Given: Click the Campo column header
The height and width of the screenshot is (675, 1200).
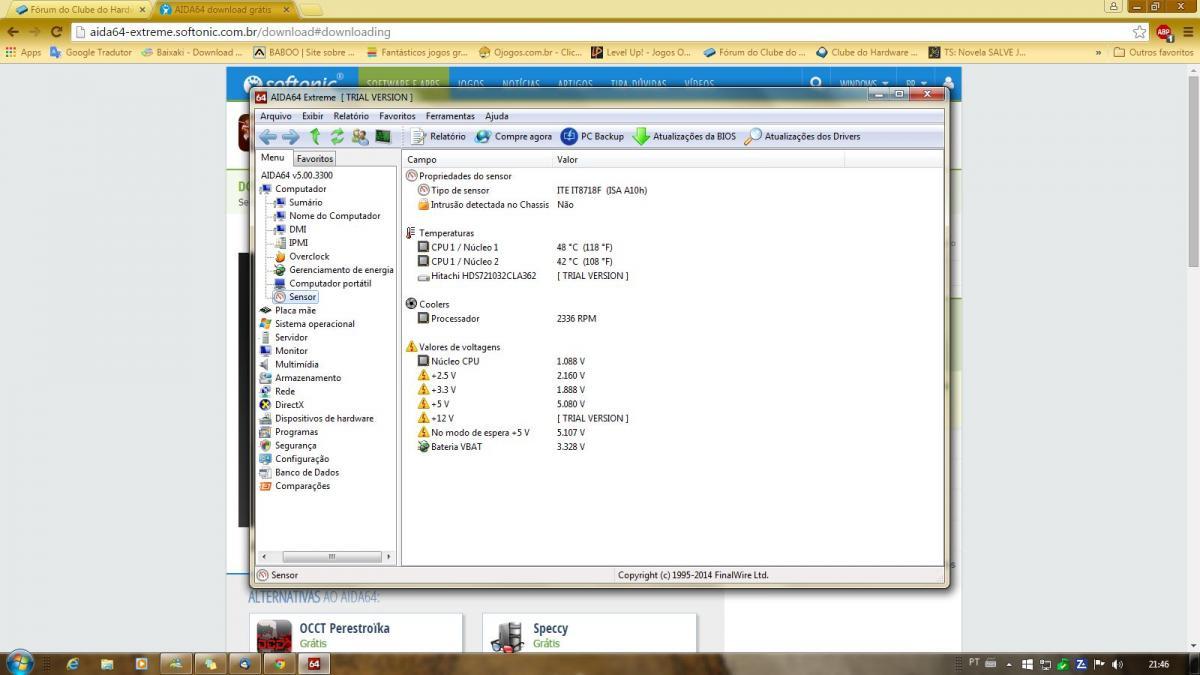Looking at the screenshot, I should point(477,160).
